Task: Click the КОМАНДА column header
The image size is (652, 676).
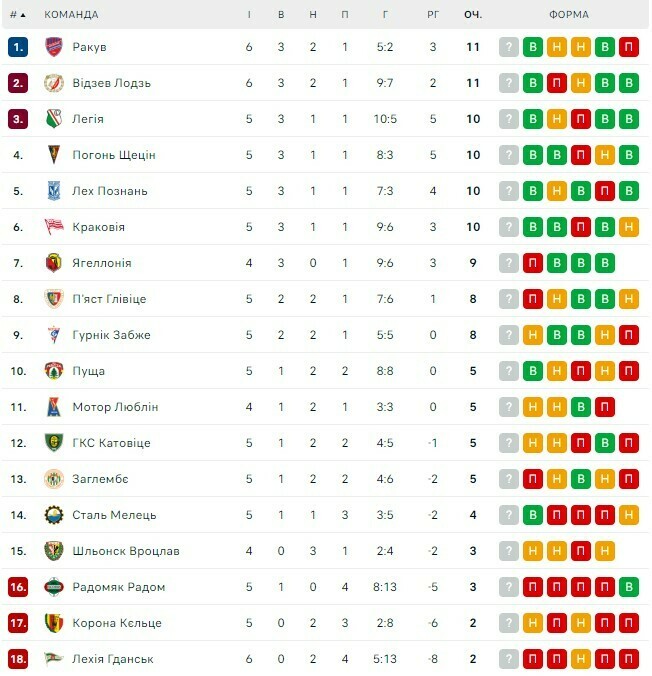Action: [x=72, y=15]
